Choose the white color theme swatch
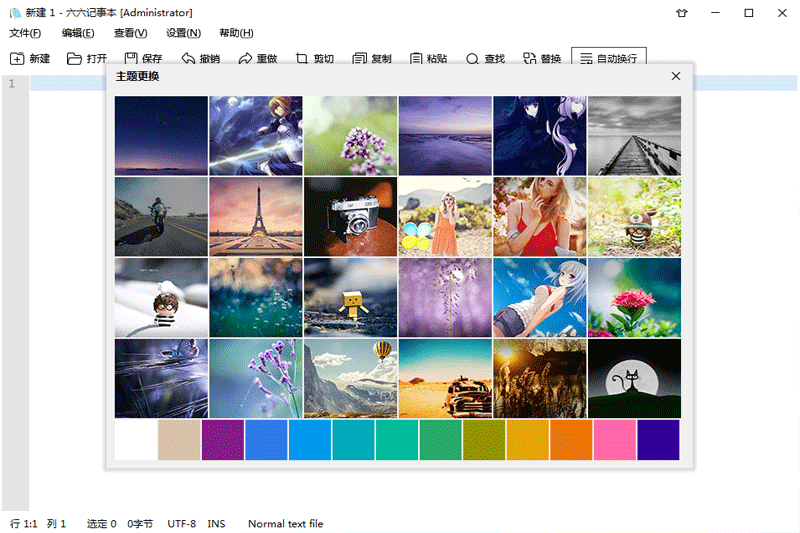 pos(136,440)
